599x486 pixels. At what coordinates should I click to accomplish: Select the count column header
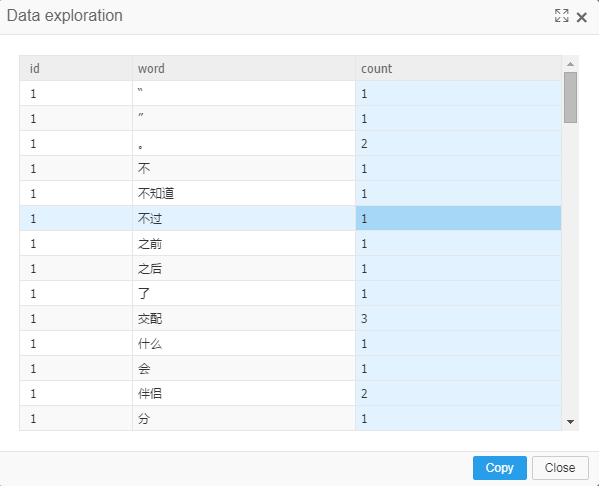(458, 68)
